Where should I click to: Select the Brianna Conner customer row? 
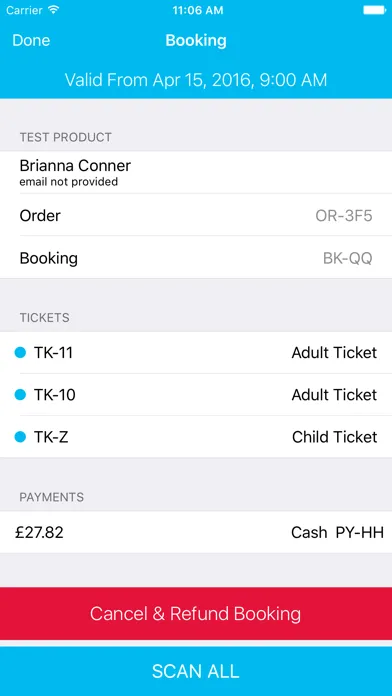196,173
